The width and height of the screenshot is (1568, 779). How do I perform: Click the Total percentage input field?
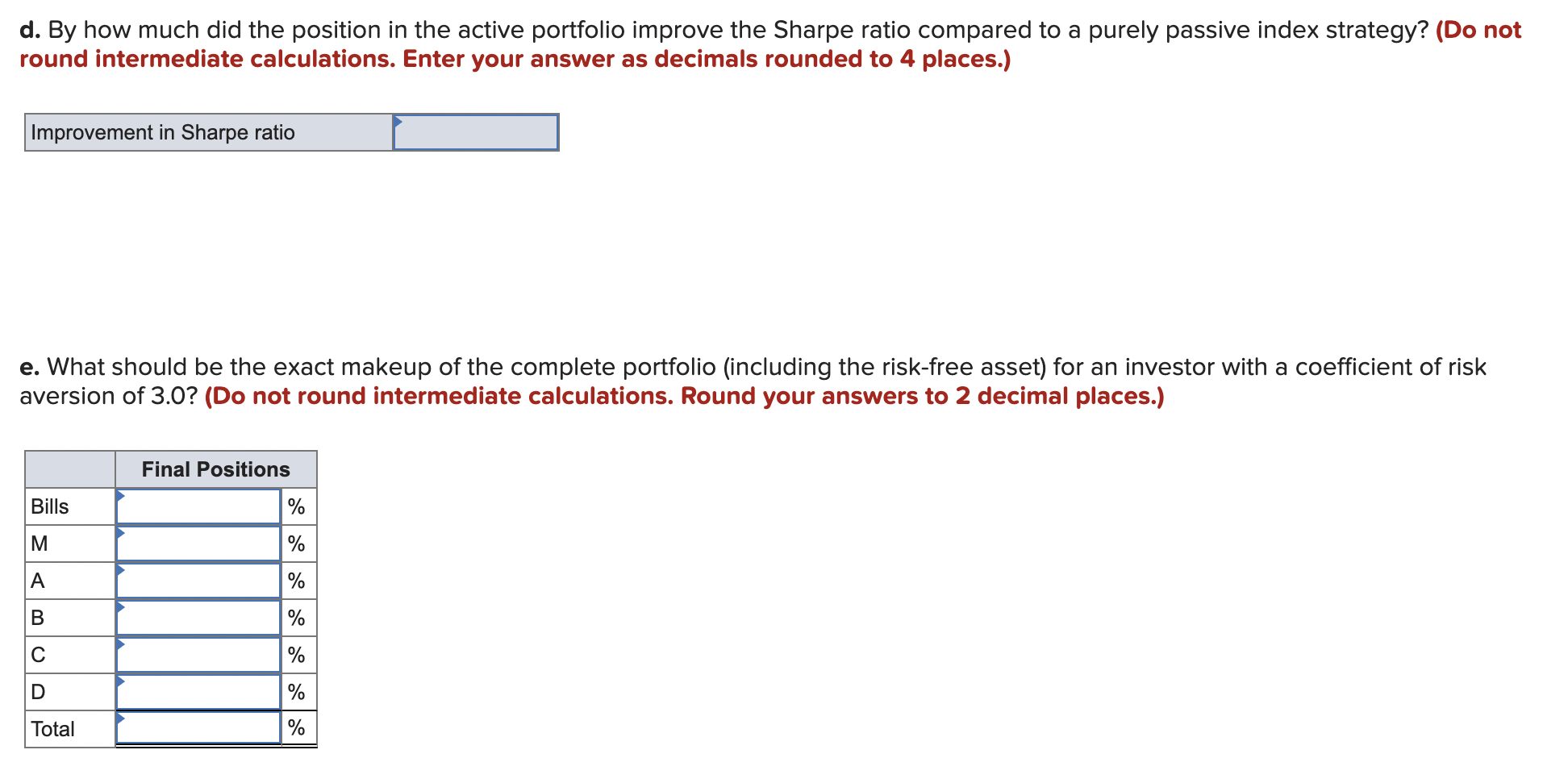coord(198,727)
